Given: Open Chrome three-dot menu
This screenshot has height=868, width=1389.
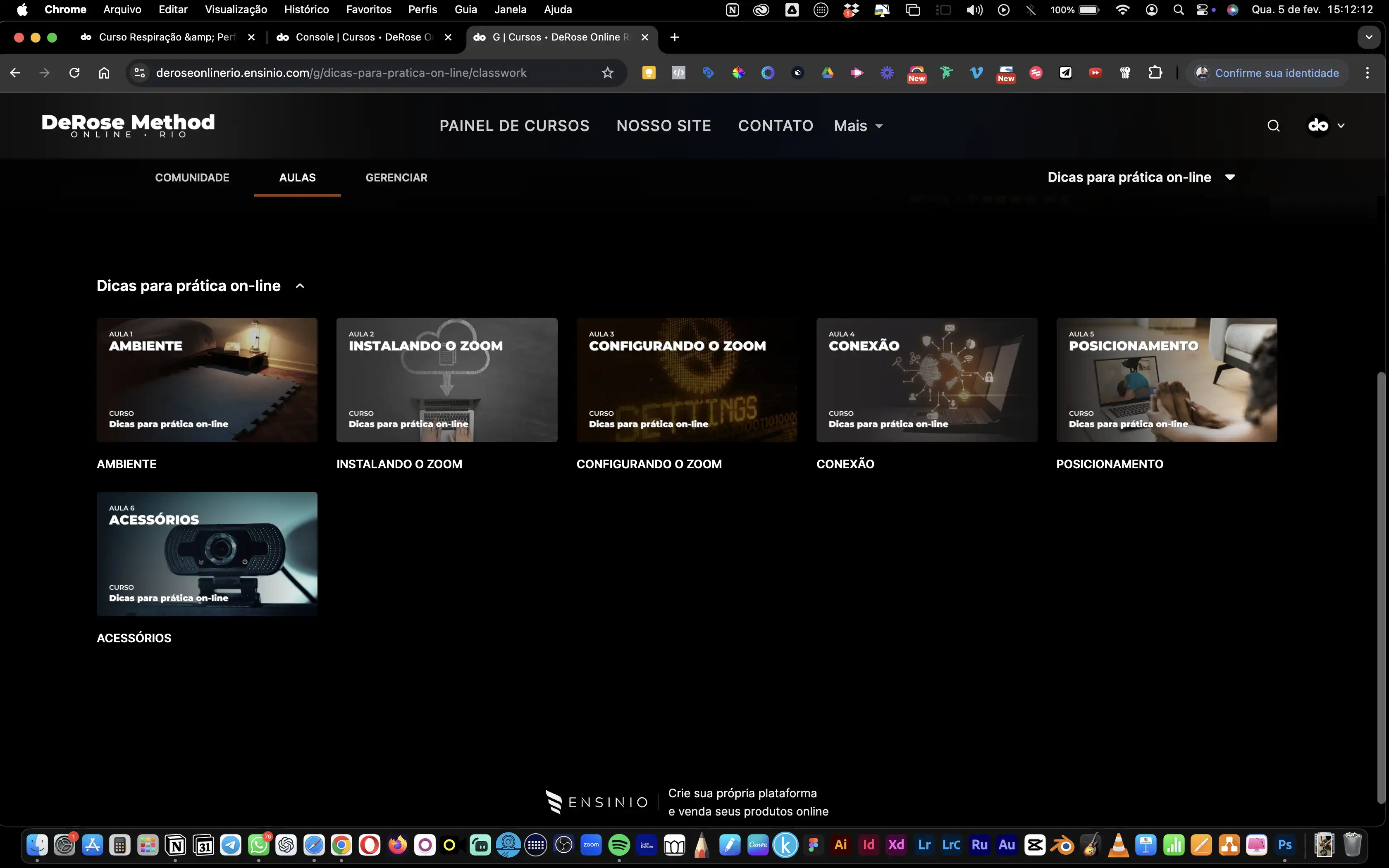Looking at the screenshot, I should [x=1367, y=73].
